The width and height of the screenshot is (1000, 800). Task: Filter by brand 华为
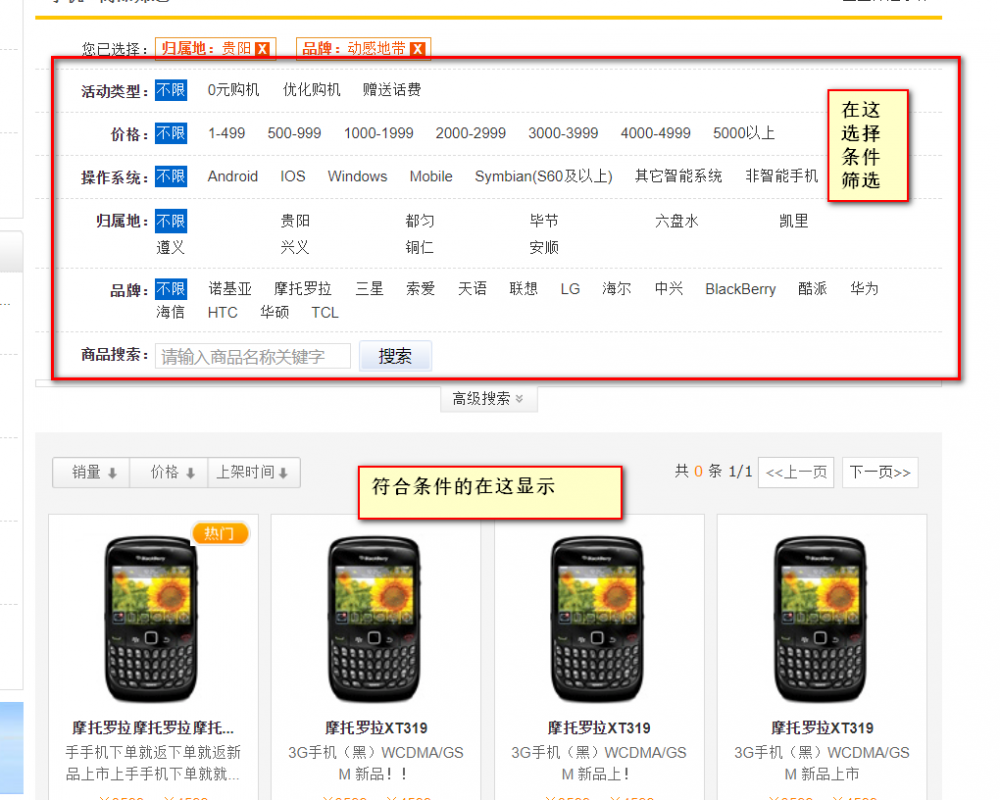coord(864,289)
